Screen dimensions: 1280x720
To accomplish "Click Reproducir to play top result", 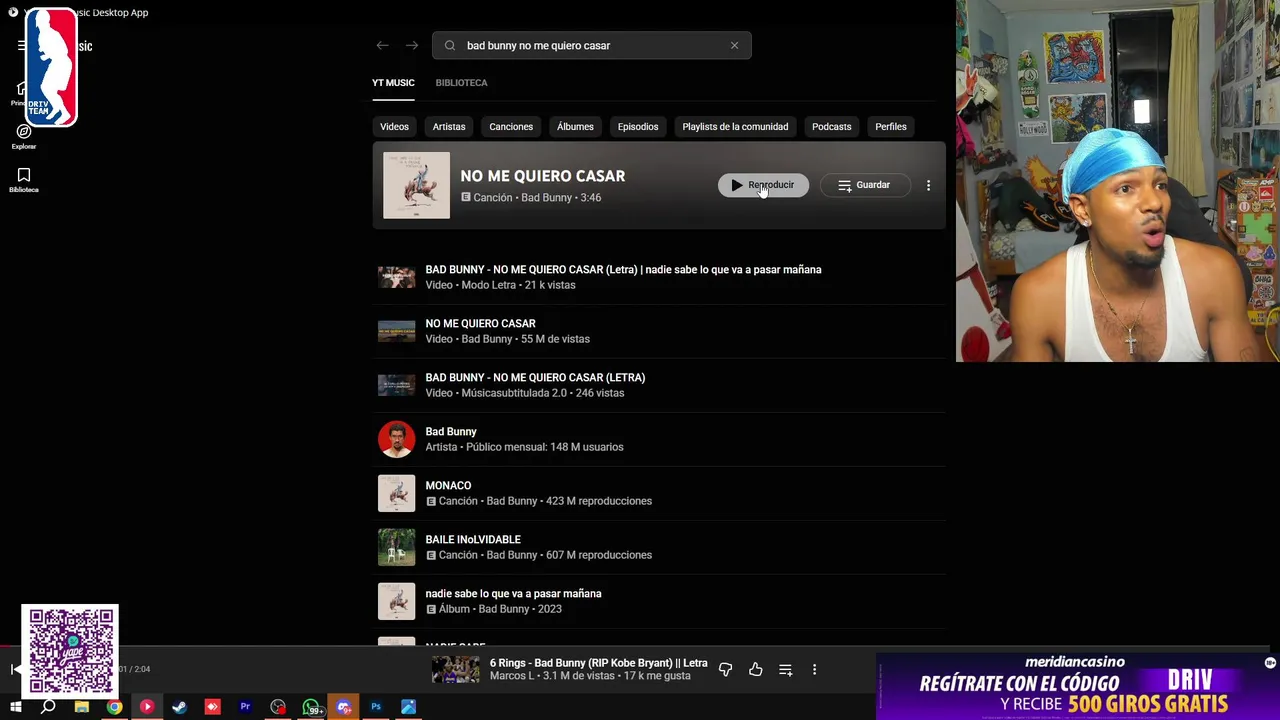I will pos(763,185).
